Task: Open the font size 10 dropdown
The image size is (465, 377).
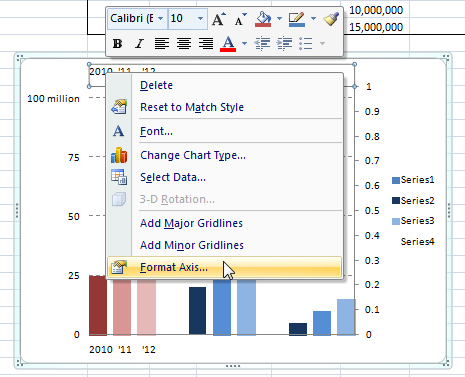Action: point(200,18)
